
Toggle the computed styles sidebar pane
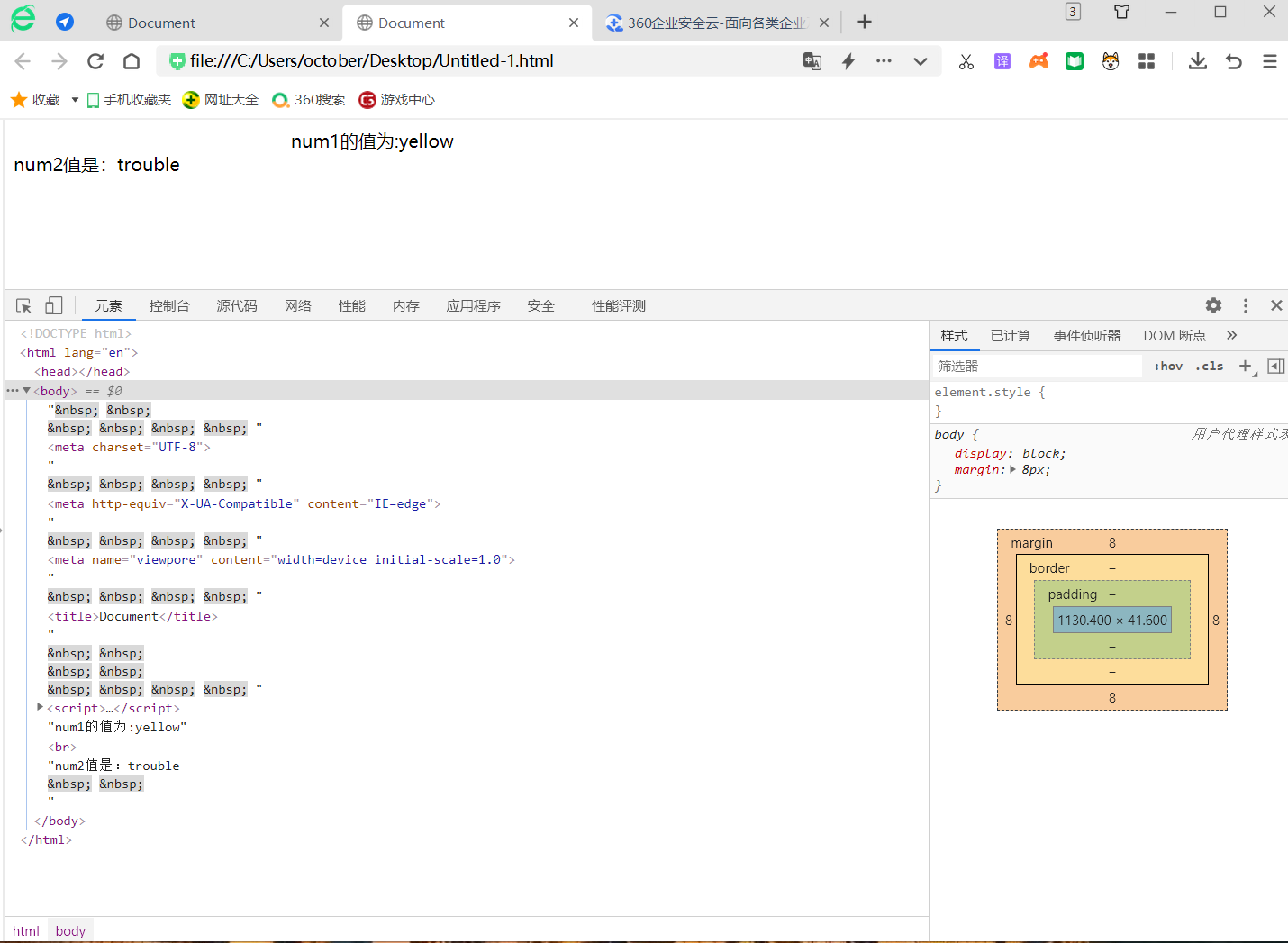(x=1276, y=366)
